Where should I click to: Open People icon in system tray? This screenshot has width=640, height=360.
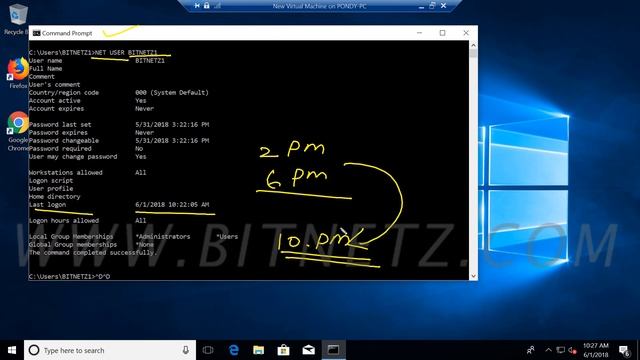click(531, 350)
